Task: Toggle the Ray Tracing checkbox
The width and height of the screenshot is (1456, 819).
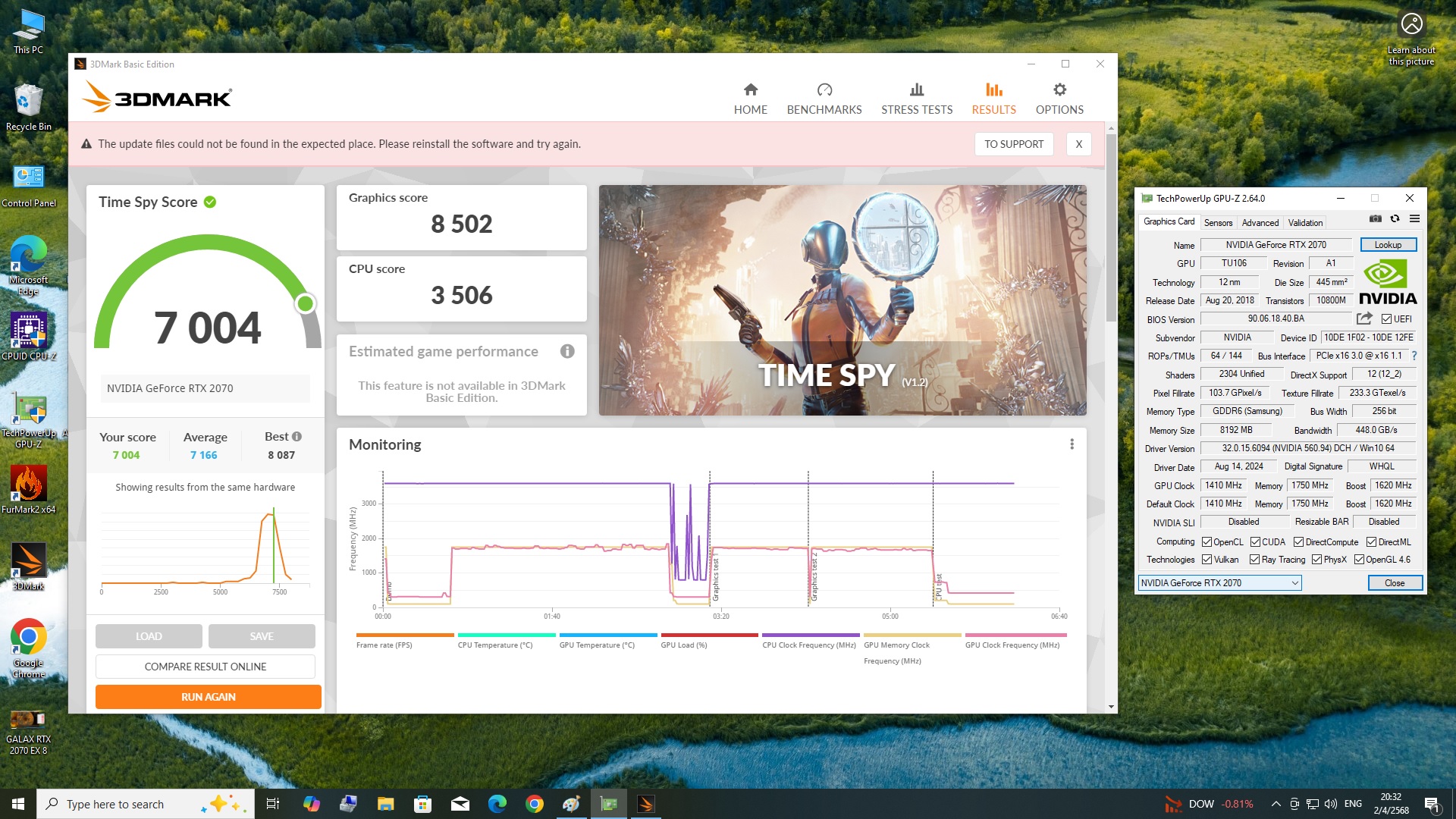Action: pos(1255,560)
